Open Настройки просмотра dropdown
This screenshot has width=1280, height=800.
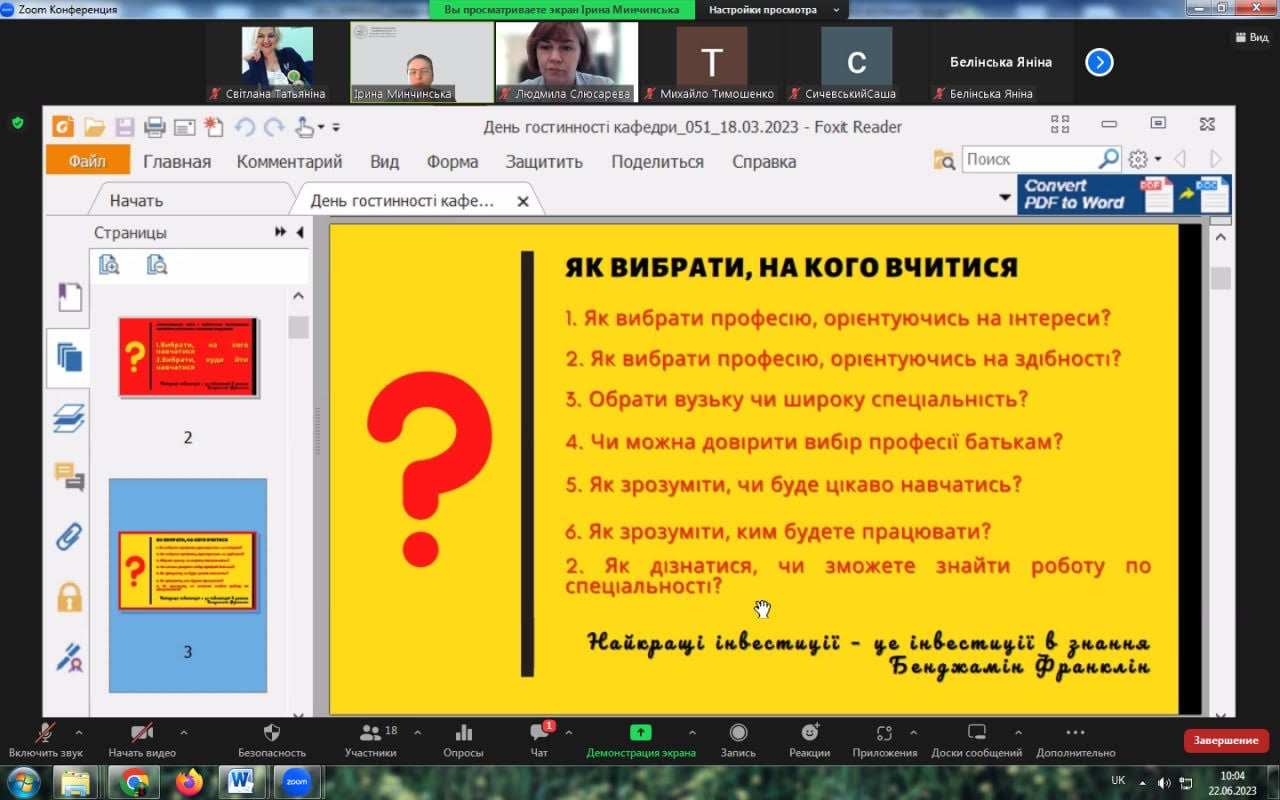[x=774, y=10]
